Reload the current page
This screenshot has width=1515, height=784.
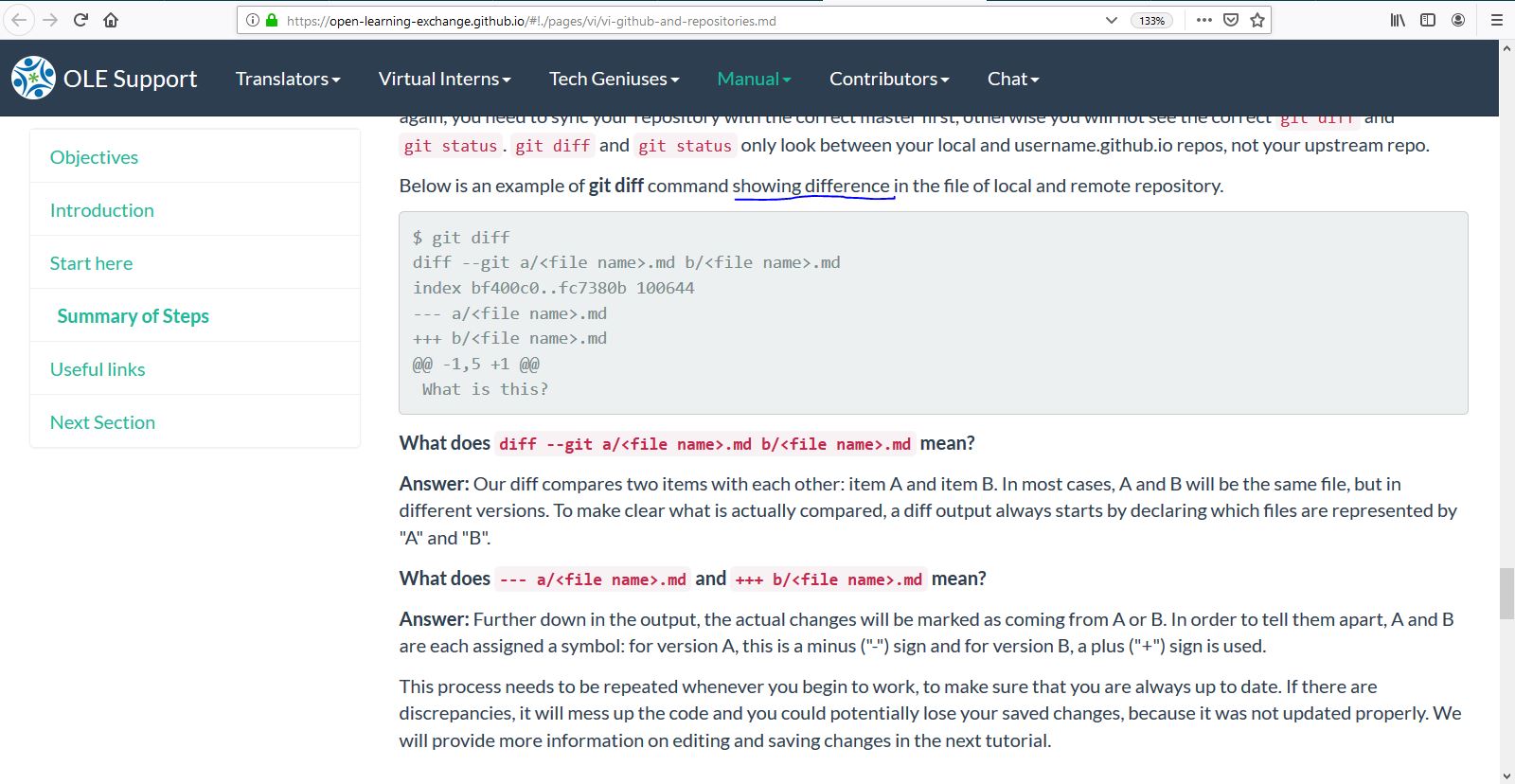[x=80, y=20]
